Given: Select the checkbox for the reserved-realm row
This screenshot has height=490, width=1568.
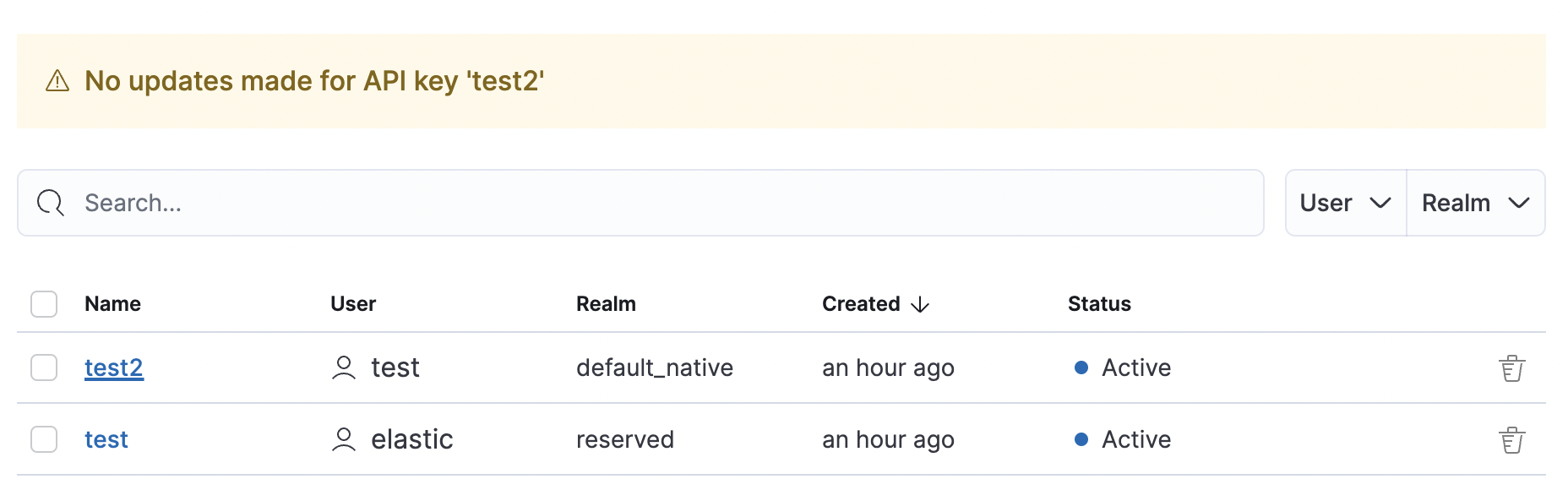Looking at the screenshot, I should 44,439.
